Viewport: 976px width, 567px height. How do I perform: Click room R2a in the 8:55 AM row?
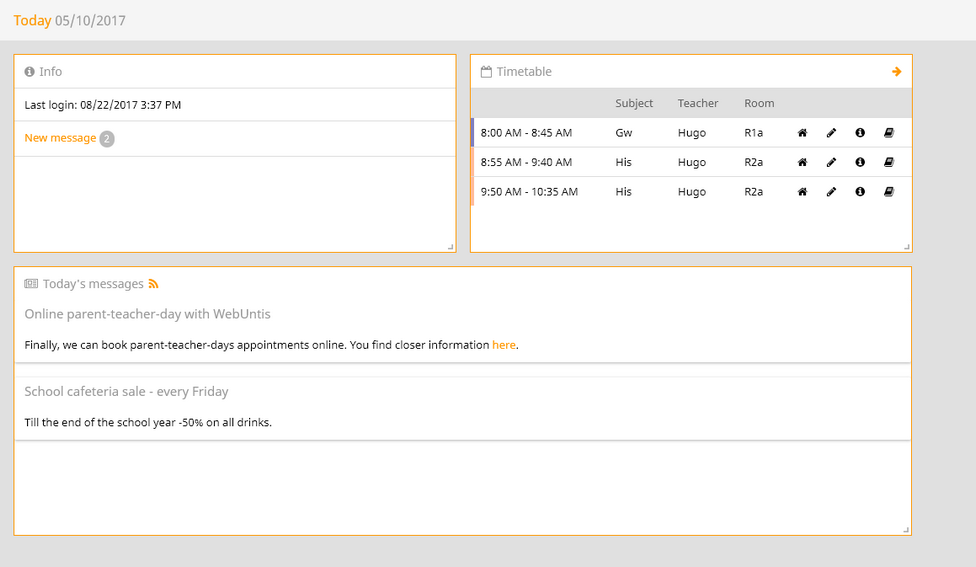753,162
